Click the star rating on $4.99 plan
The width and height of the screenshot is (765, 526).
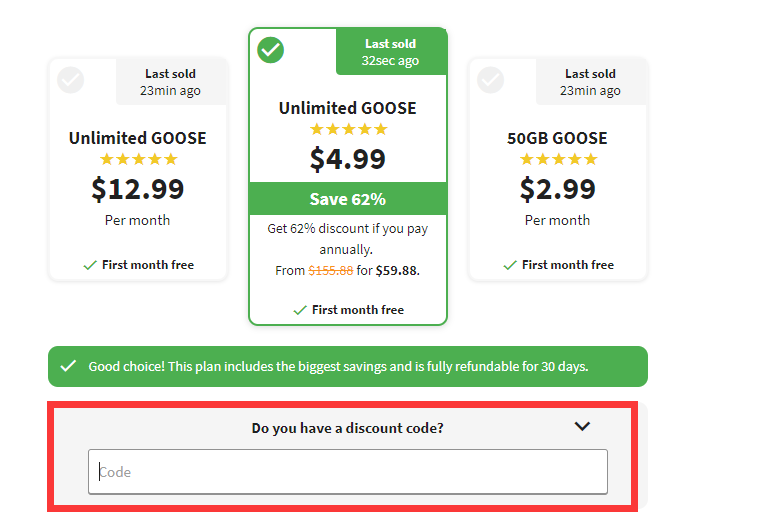348,129
